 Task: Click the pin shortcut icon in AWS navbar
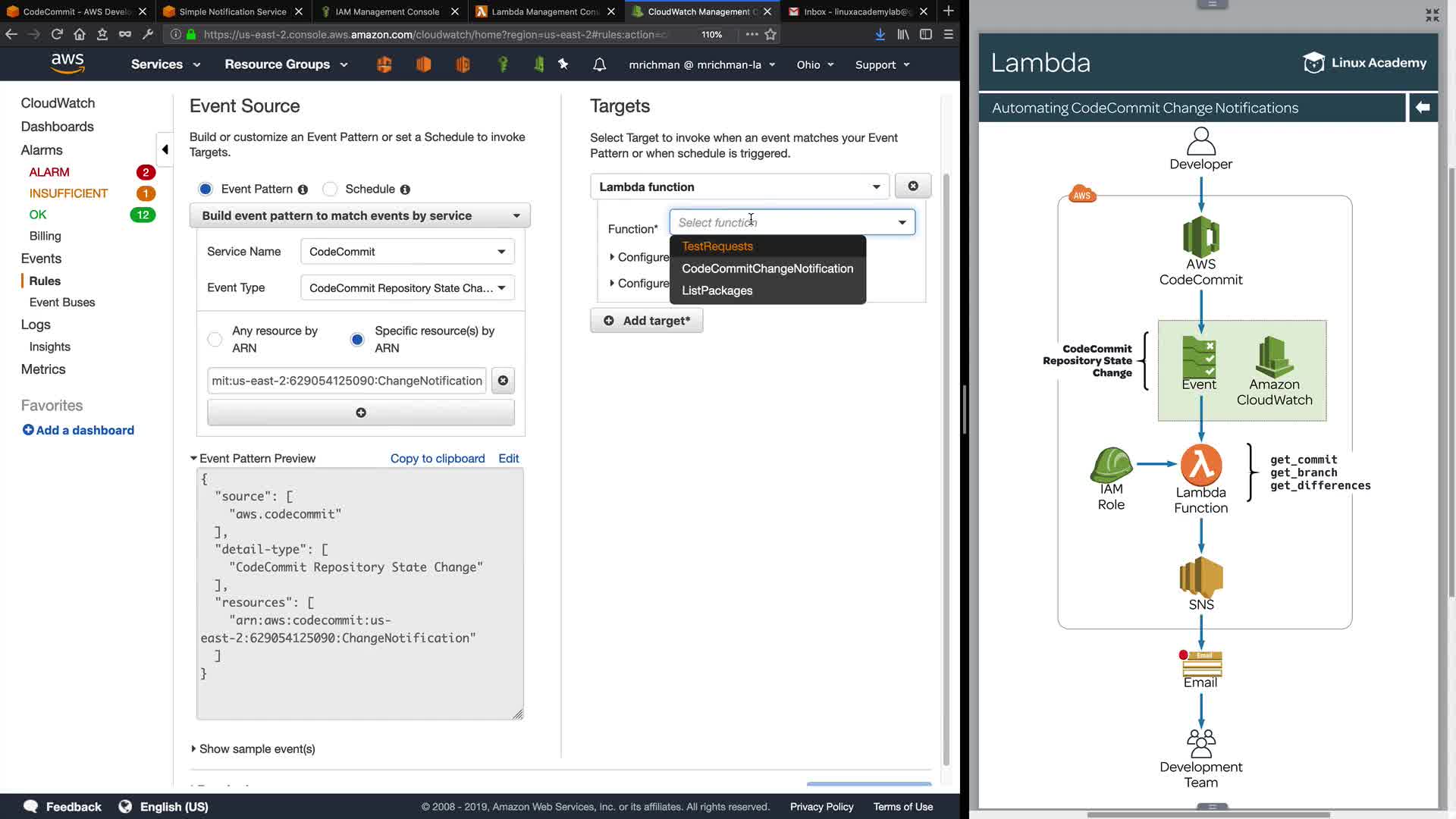tap(563, 64)
